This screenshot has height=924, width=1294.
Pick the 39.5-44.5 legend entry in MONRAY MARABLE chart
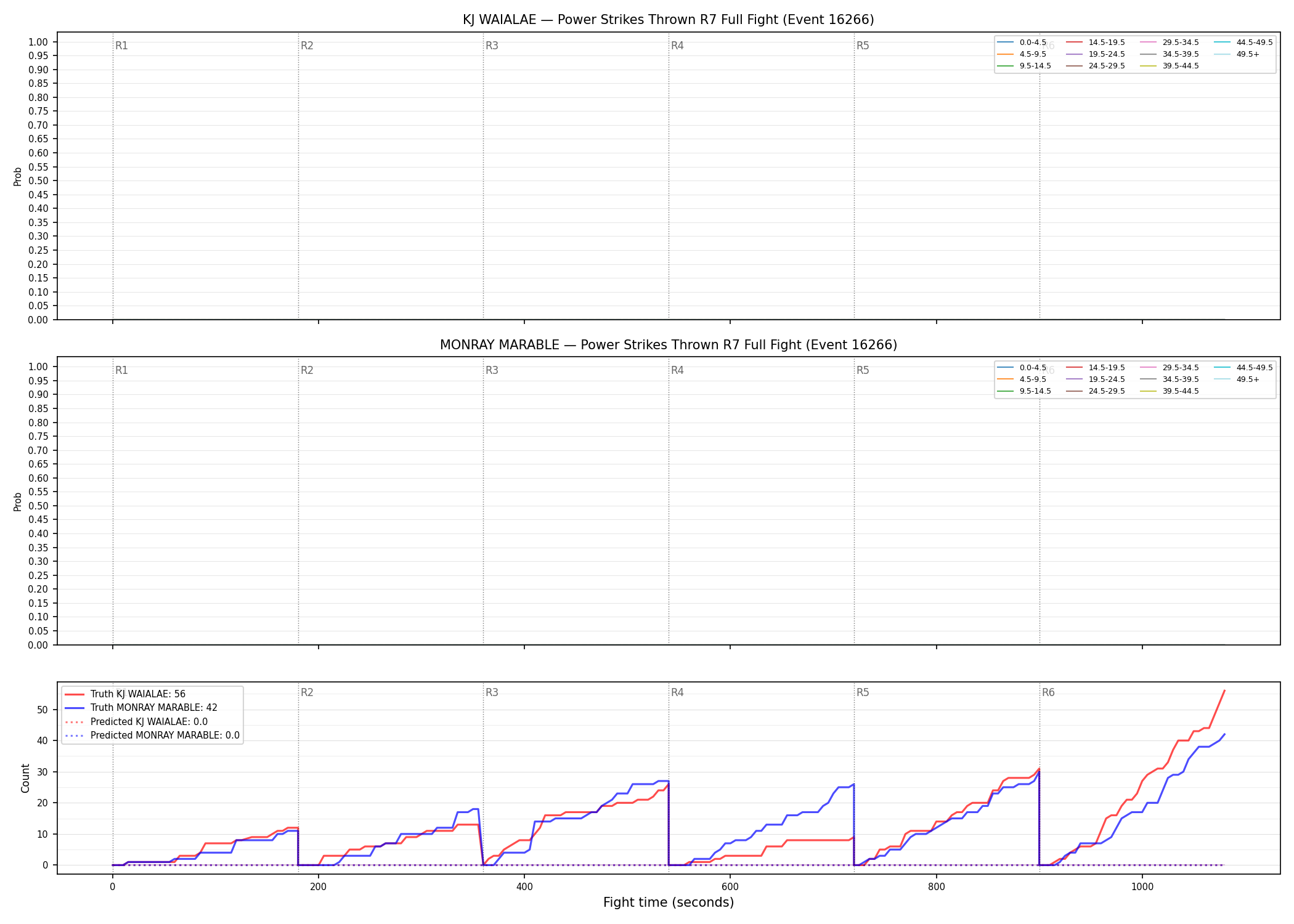pos(1170,391)
